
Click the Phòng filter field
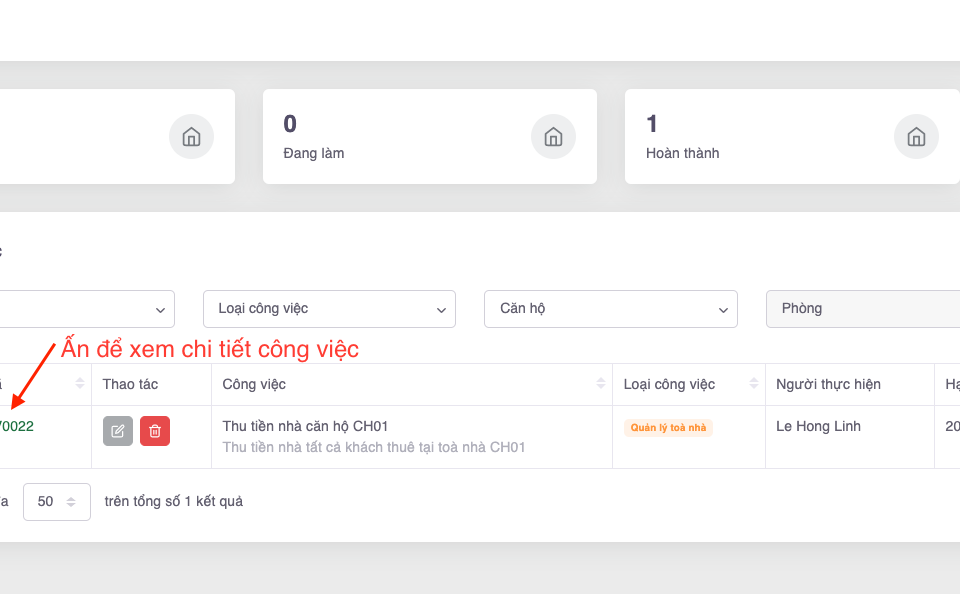[x=862, y=309]
